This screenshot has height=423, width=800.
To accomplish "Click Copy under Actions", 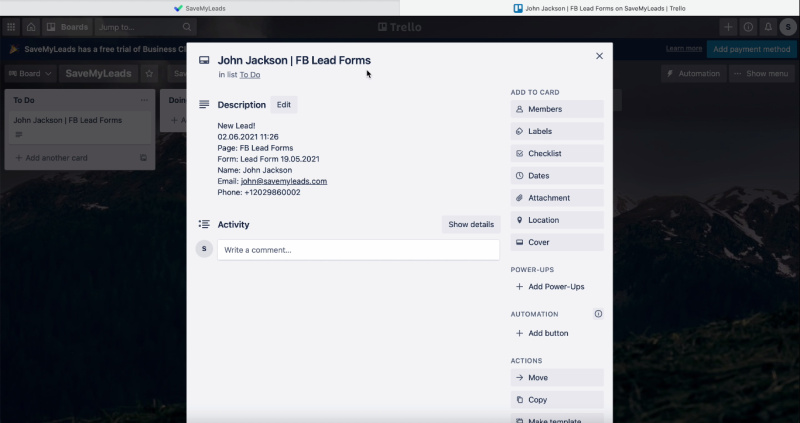I will click(x=557, y=400).
